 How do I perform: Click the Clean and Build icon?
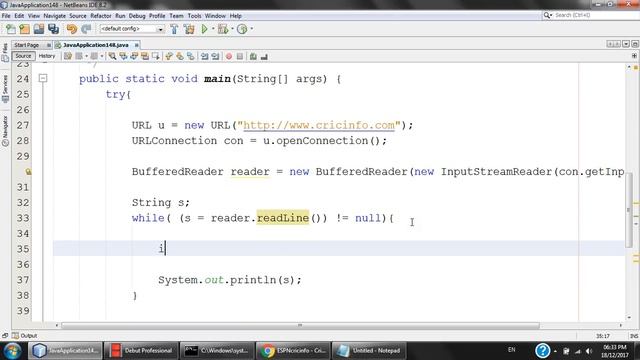click(189, 29)
